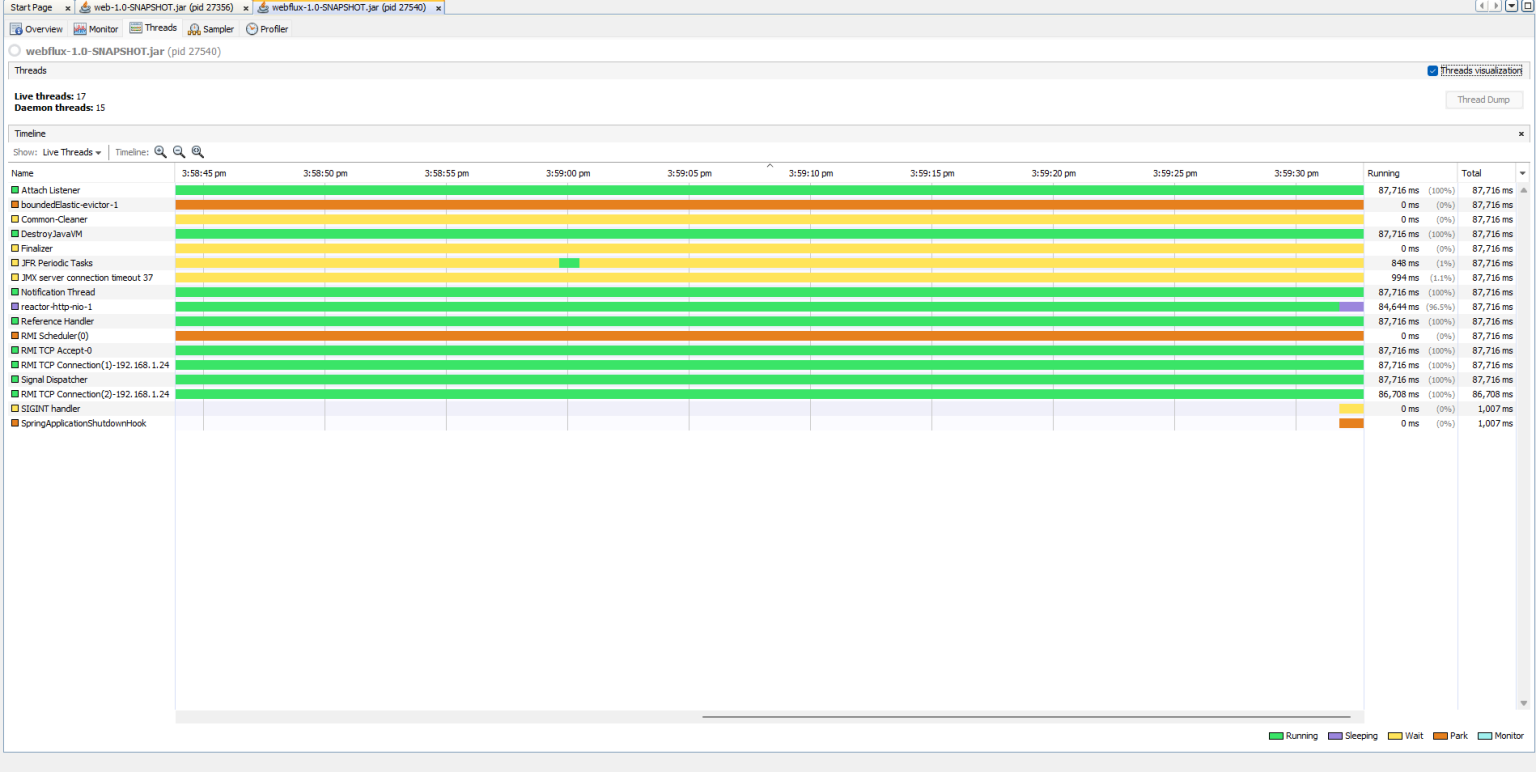This screenshot has height=772, width=1536.
Task: Sort by Name column header
Action: click(x=92, y=174)
